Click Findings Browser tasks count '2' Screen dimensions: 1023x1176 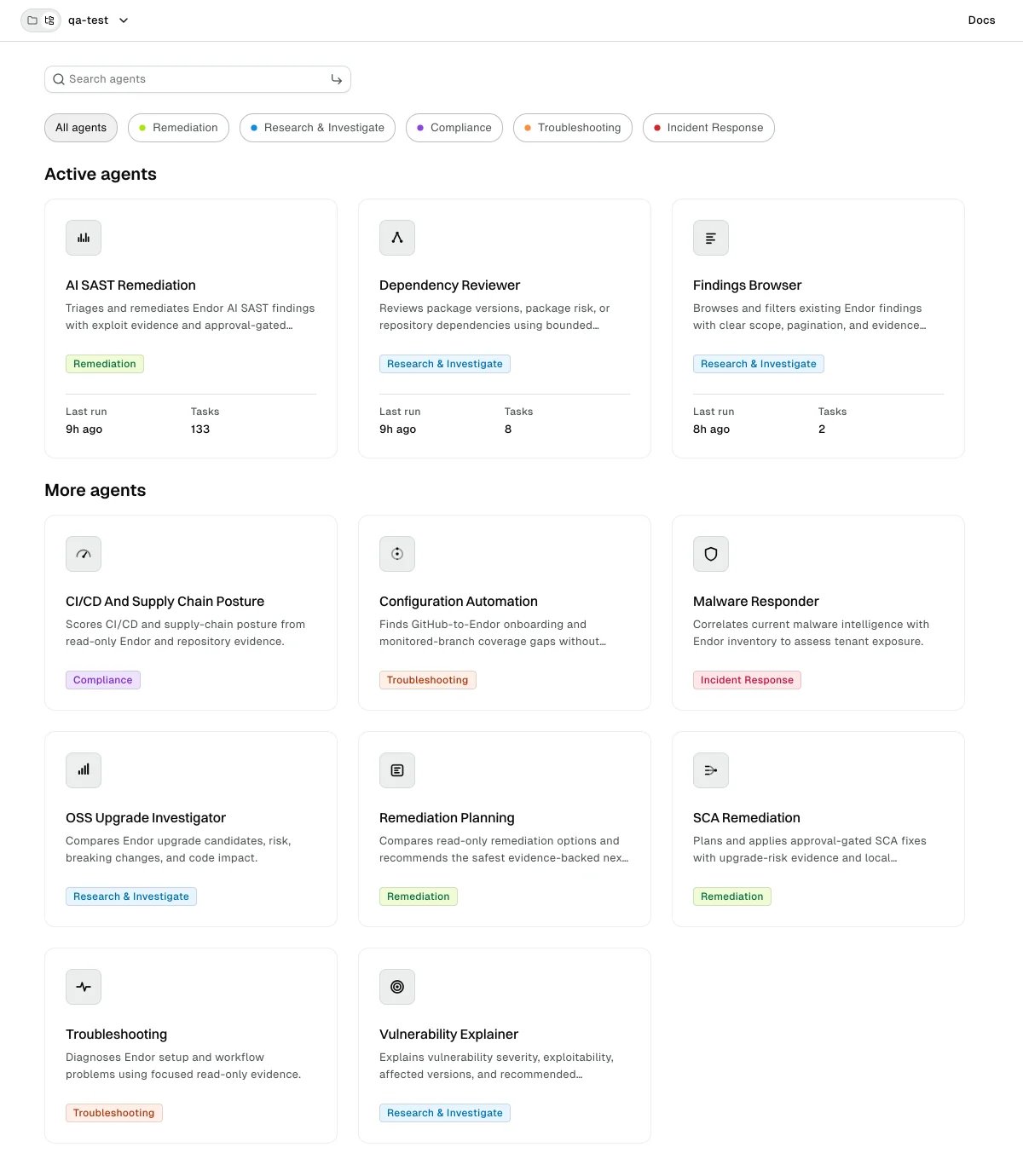tap(822, 429)
